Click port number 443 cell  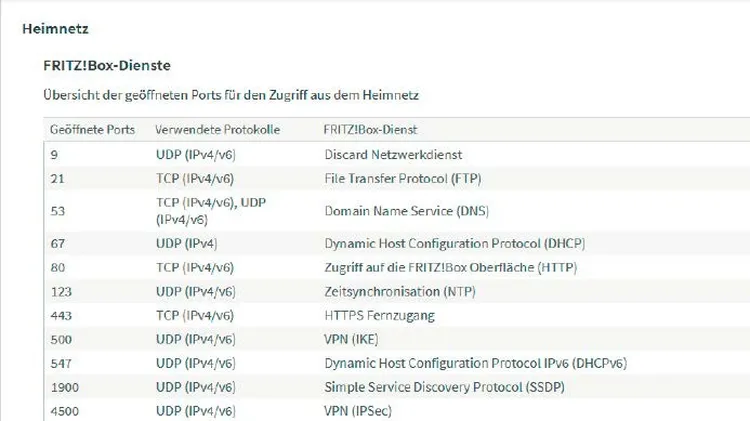(61, 316)
